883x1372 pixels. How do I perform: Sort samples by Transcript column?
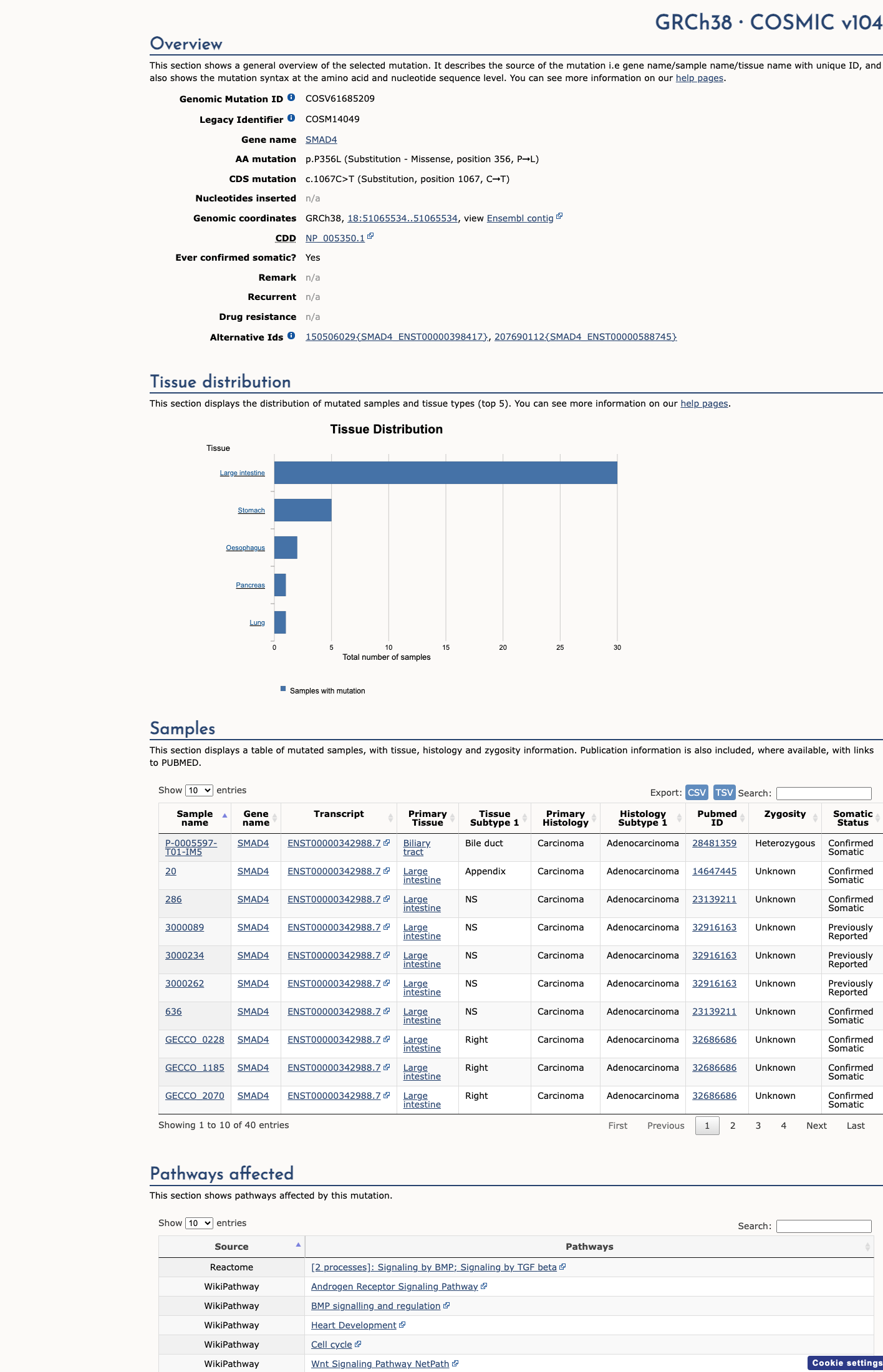pos(339,818)
